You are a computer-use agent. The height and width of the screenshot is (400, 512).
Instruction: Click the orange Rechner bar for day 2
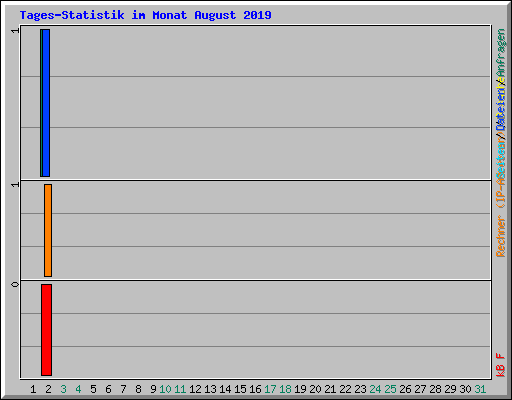[48, 230]
